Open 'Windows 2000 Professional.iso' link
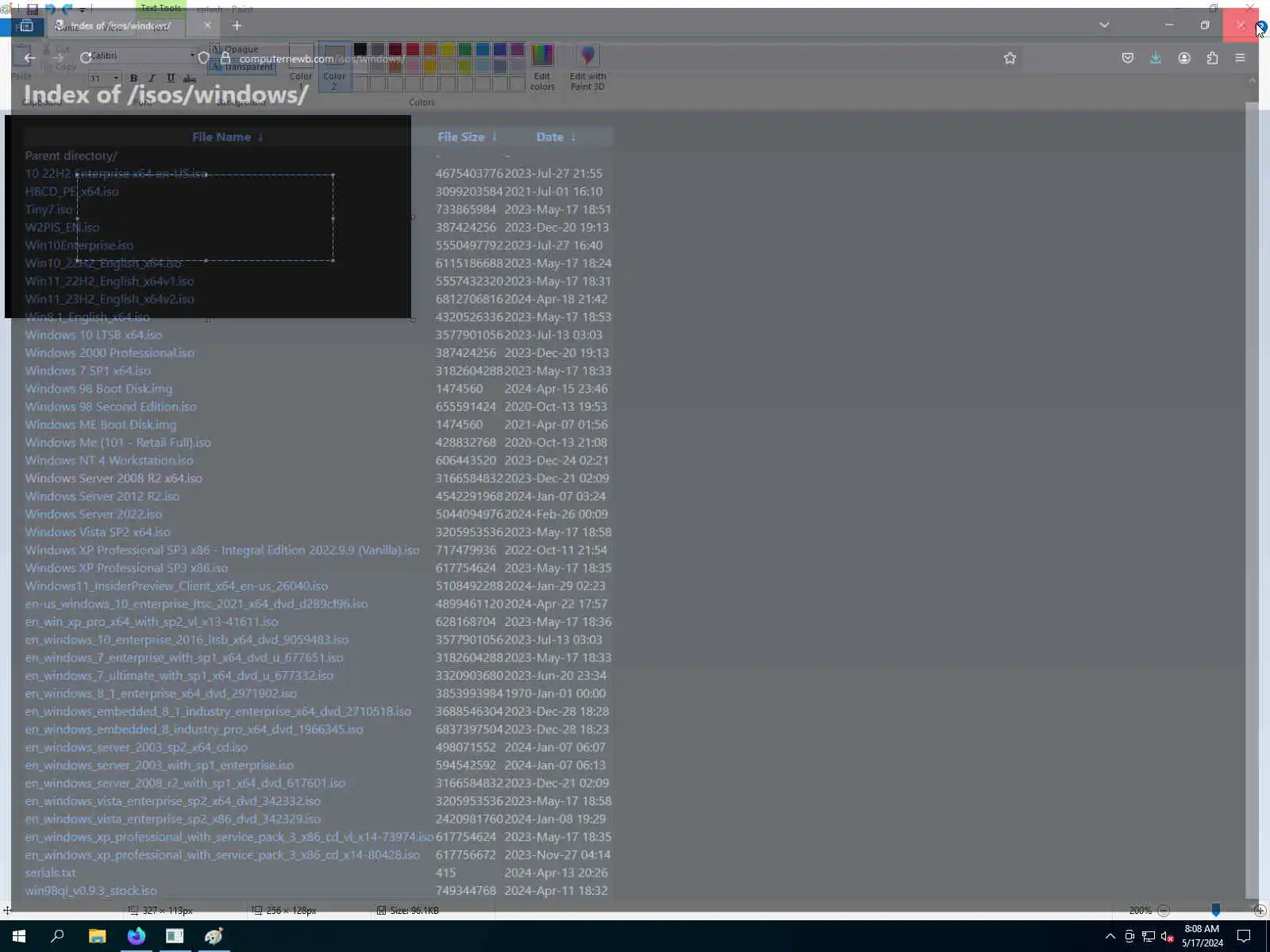Viewport: 1270px width, 952px height. (110, 353)
